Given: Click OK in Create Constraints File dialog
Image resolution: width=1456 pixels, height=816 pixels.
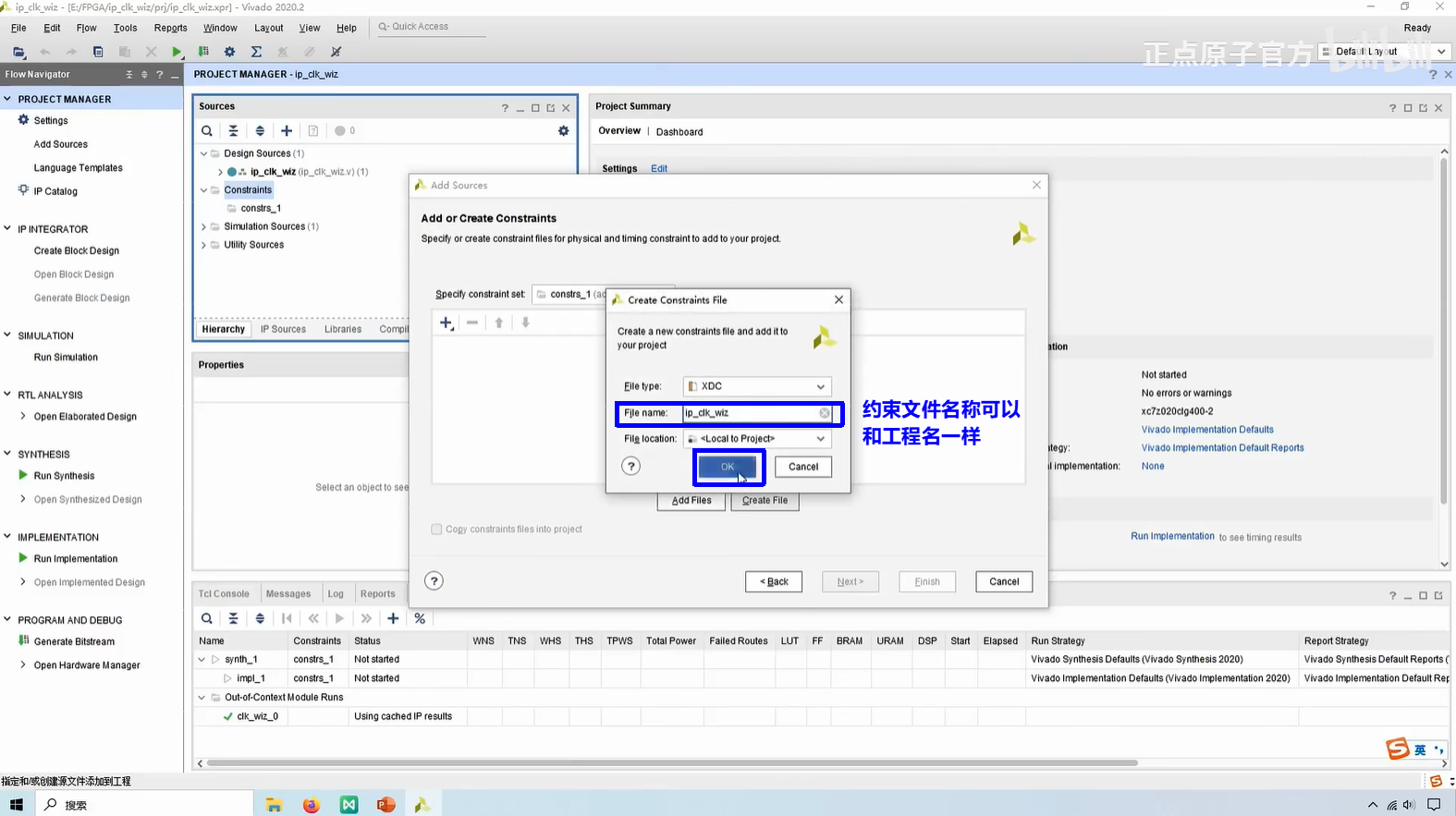Looking at the screenshot, I should coord(728,467).
